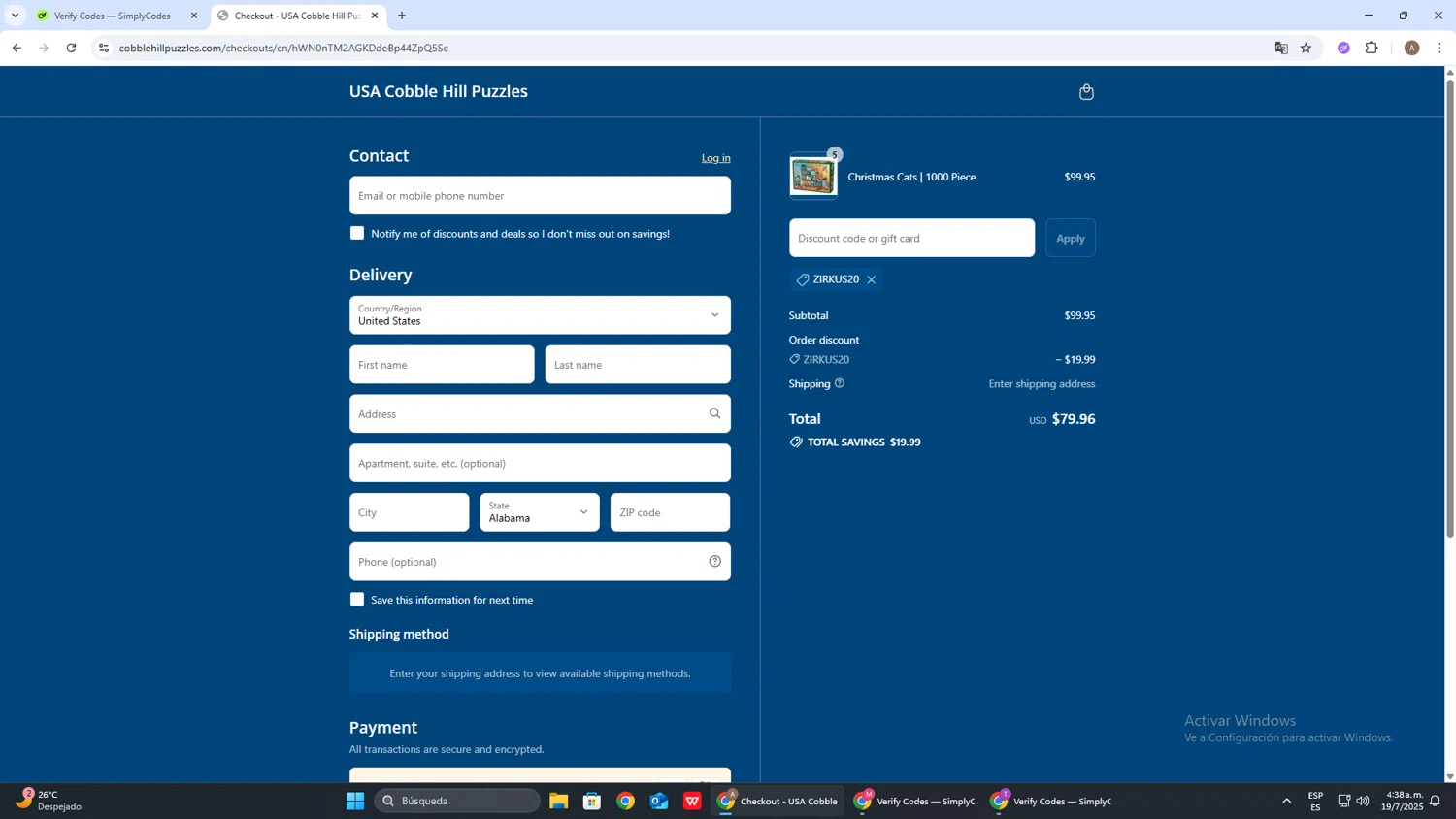This screenshot has height=819, width=1456.
Task: Focus the Email or mobile phone field
Action: (x=540, y=195)
